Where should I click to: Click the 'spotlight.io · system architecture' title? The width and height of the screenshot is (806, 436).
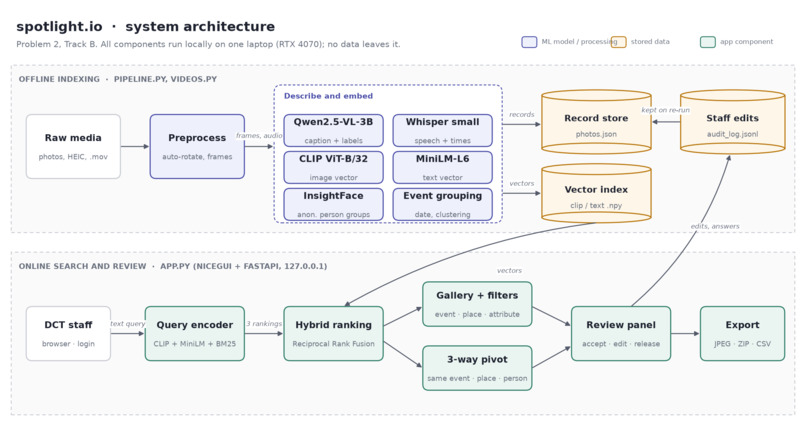click(145, 26)
